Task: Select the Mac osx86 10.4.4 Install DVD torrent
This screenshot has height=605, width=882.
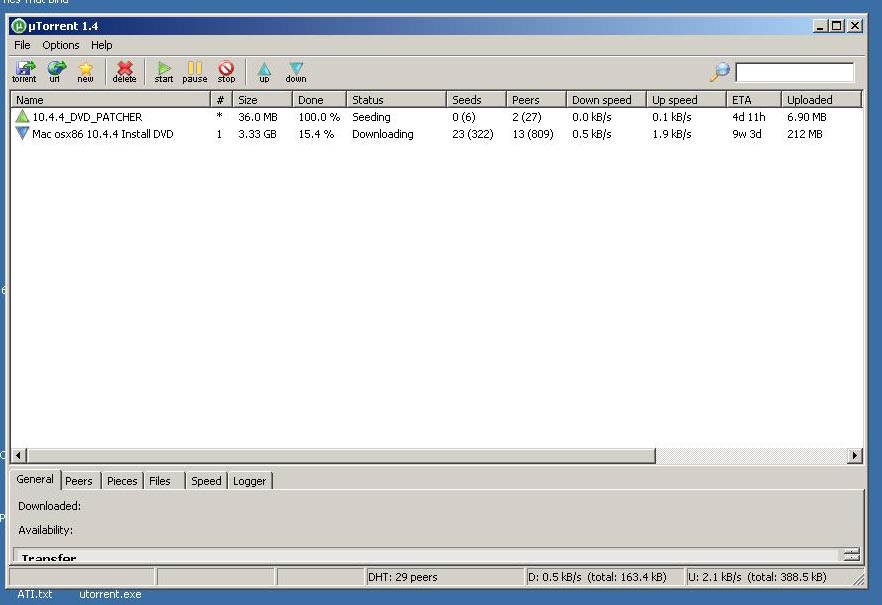Action: 436,134
